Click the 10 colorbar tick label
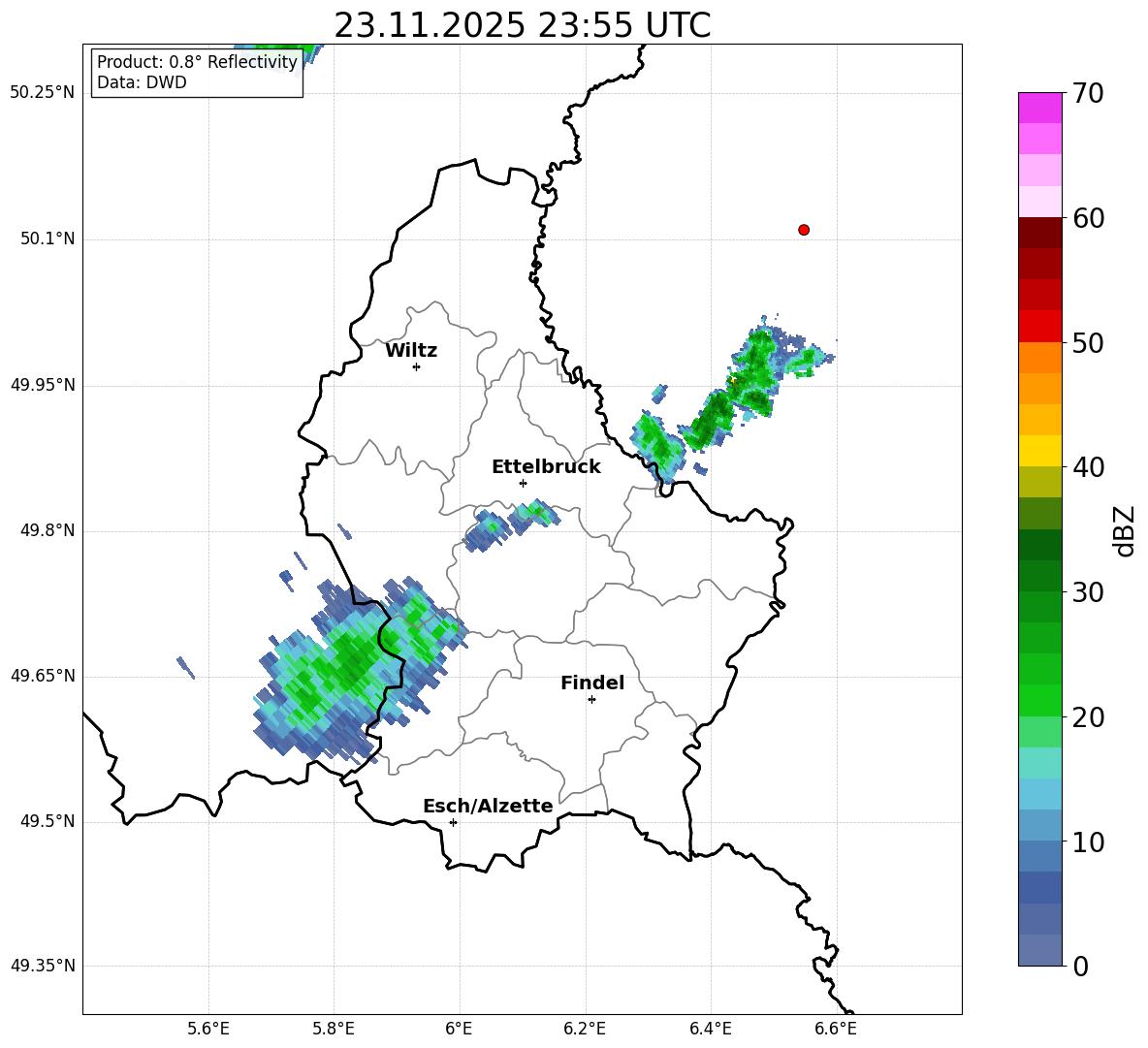This screenshot has height=1048, width=1148. click(1089, 842)
